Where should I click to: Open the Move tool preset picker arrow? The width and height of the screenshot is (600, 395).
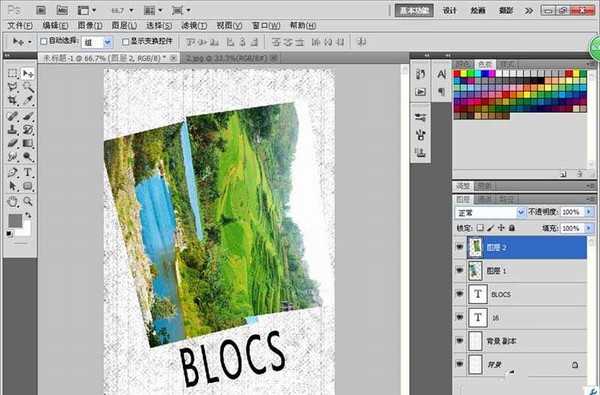click(30, 42)
